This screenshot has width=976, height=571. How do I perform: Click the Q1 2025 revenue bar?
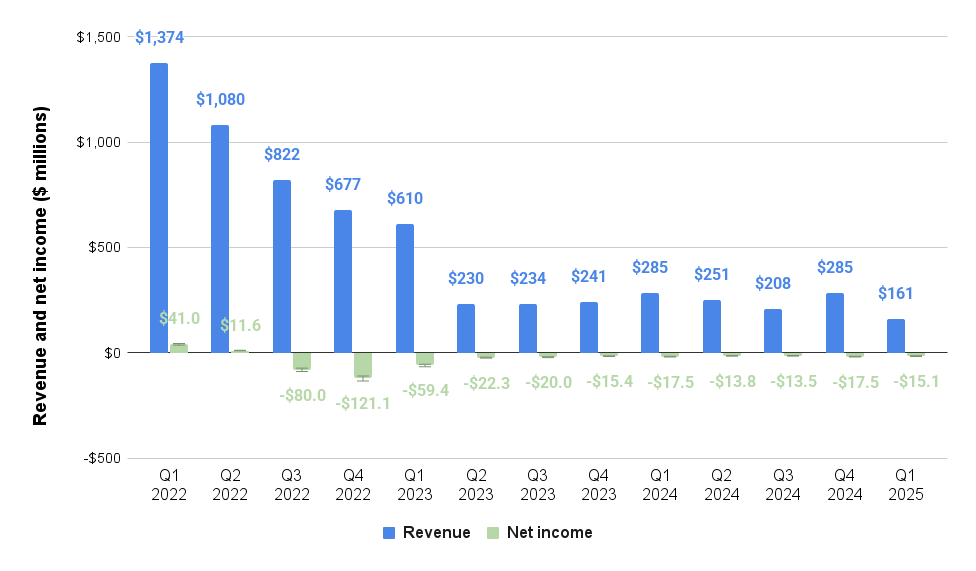coord(895,336)
